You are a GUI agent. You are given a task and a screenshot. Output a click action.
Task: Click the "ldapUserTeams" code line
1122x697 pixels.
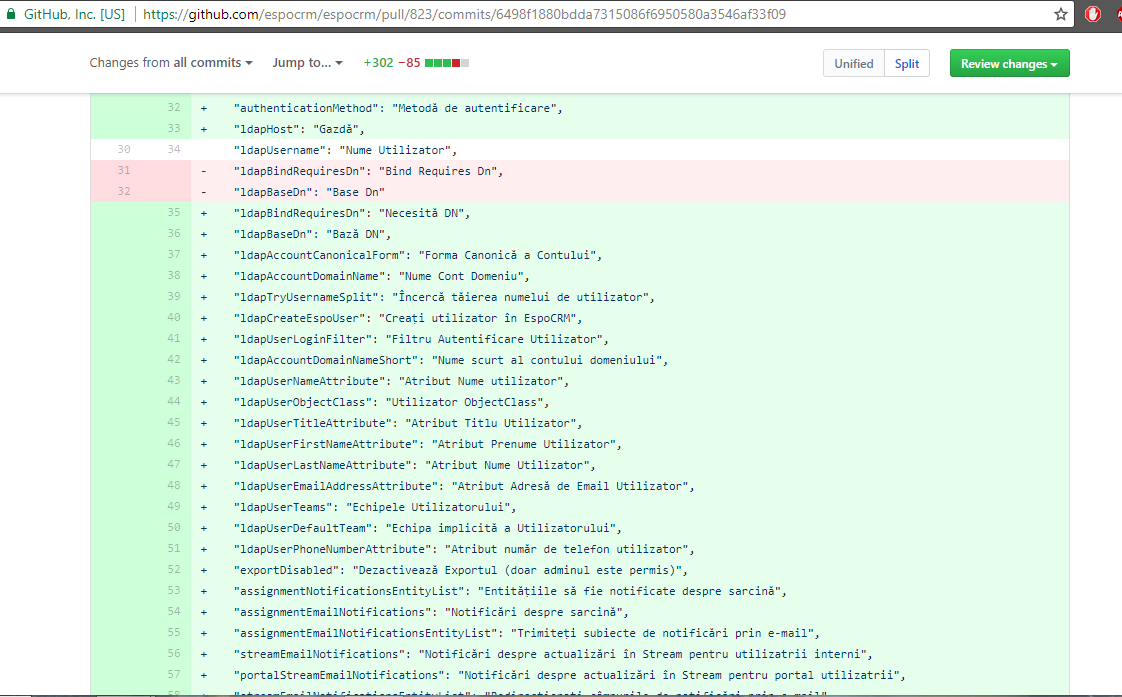[x=375, y=507]
